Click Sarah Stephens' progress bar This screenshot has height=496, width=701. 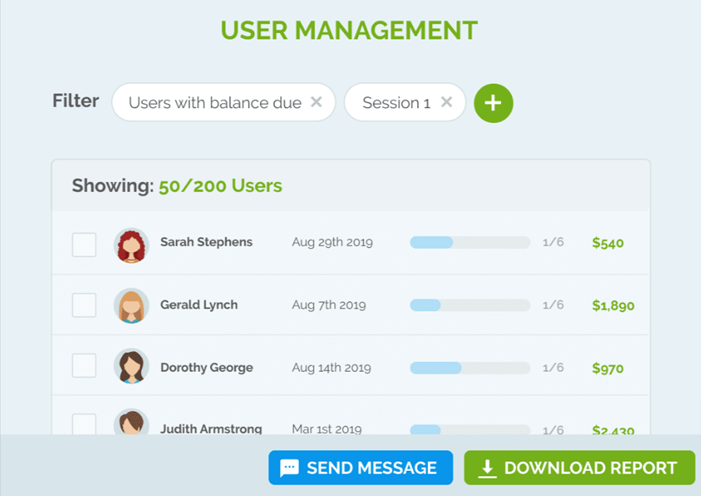pyautogui.click(x=470, y=243)
